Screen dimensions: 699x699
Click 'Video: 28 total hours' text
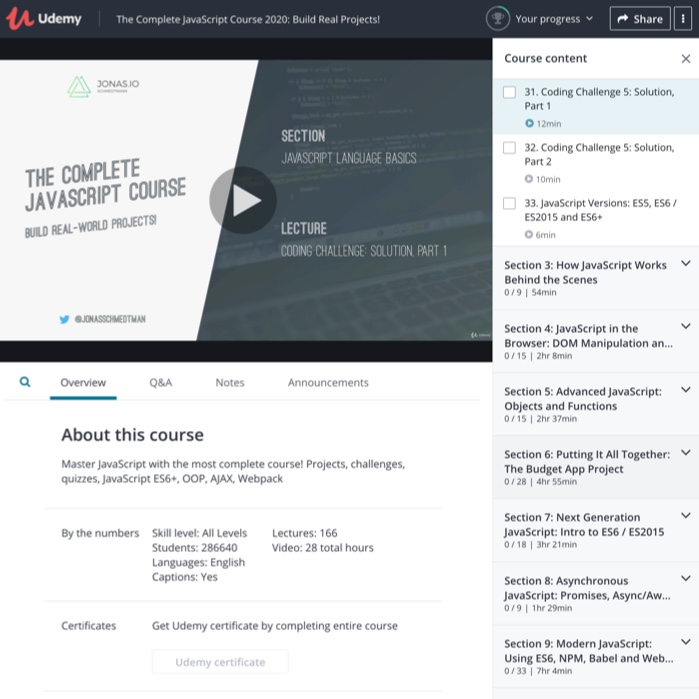click(x=323, y=547)
